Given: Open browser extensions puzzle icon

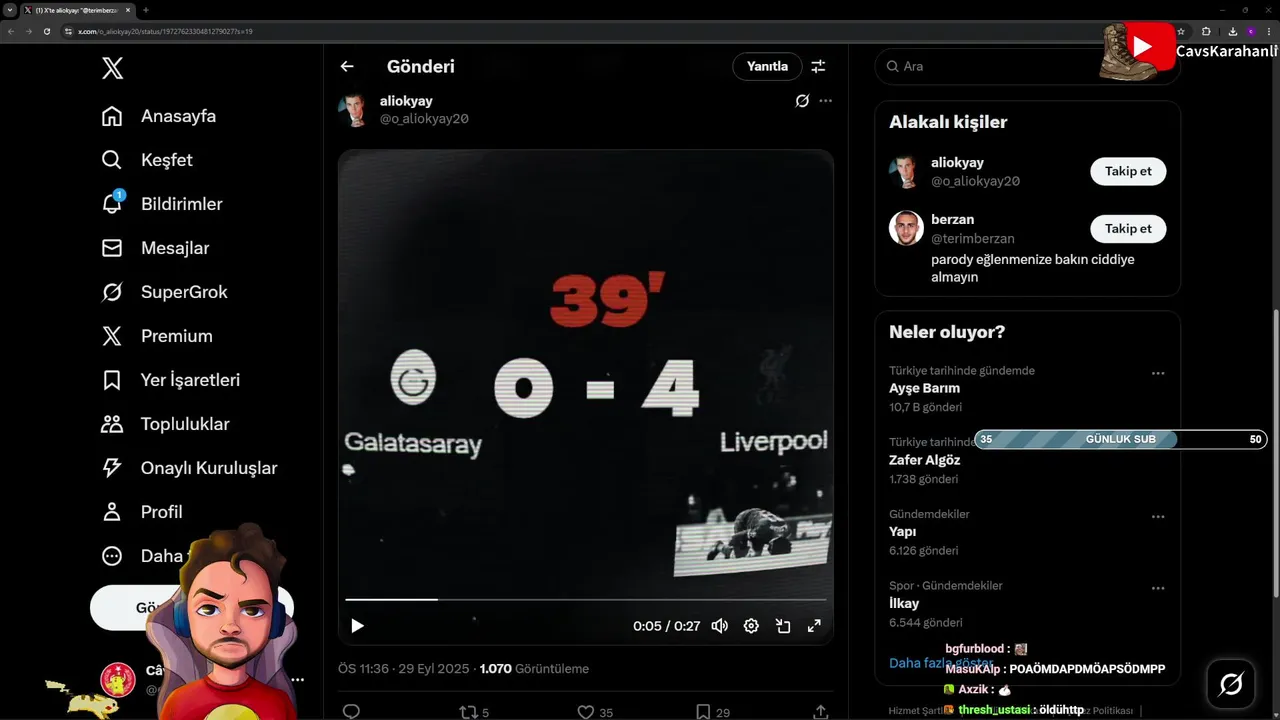Looking at the screenshot, I should click(x=1206, y=31).
